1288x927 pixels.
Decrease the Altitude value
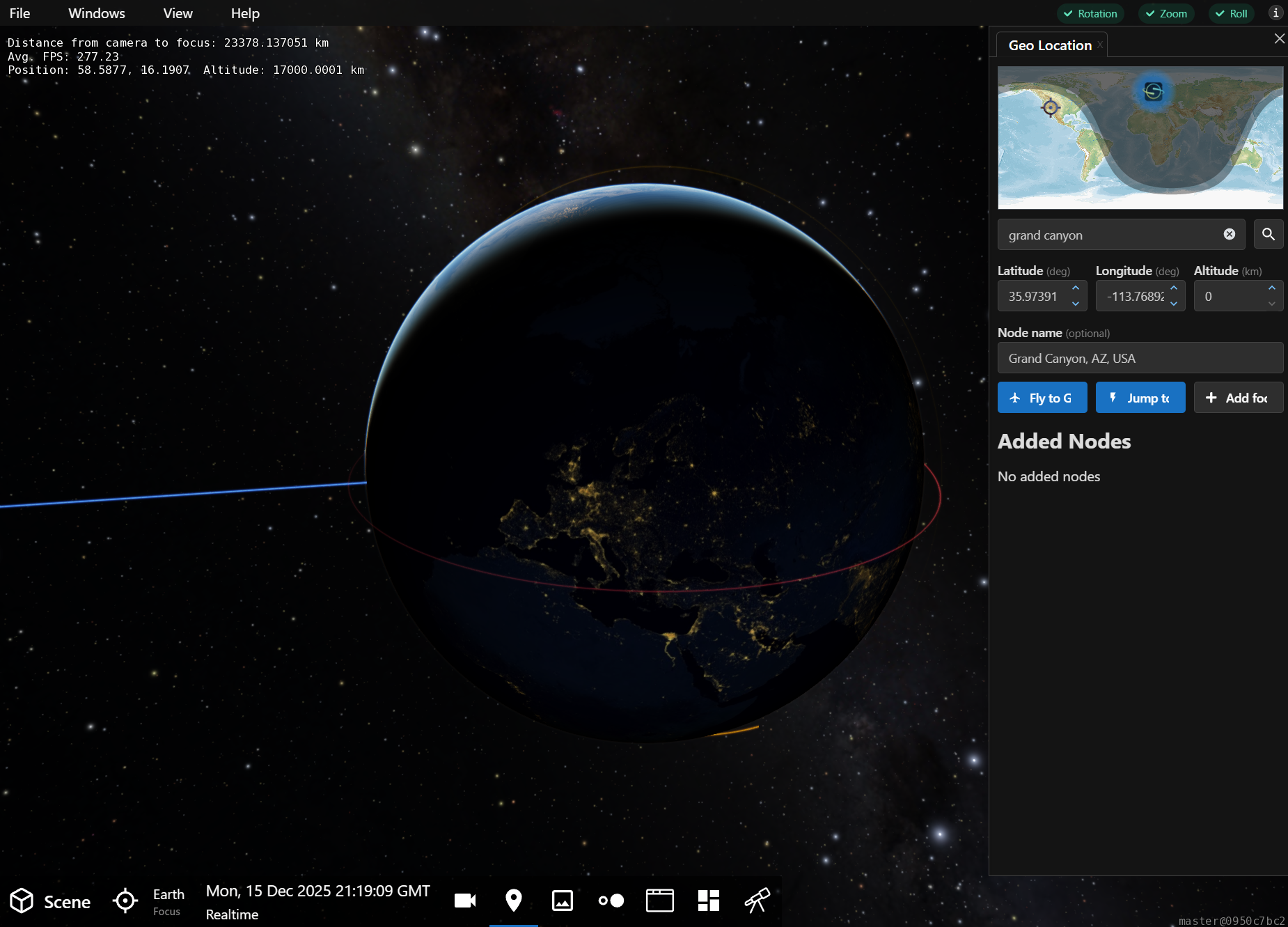[1272, 304]
